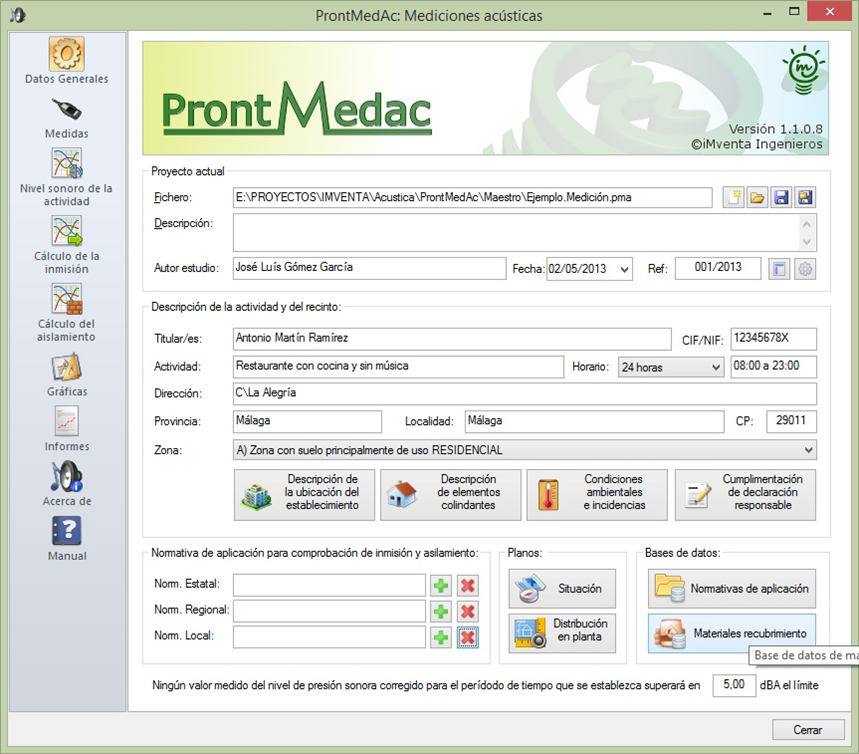The width and height of the screenshot is (859, 754).
Task: Click the iMventa lightbulb logo
Action: pyautogui.click(x=803, y=70)
